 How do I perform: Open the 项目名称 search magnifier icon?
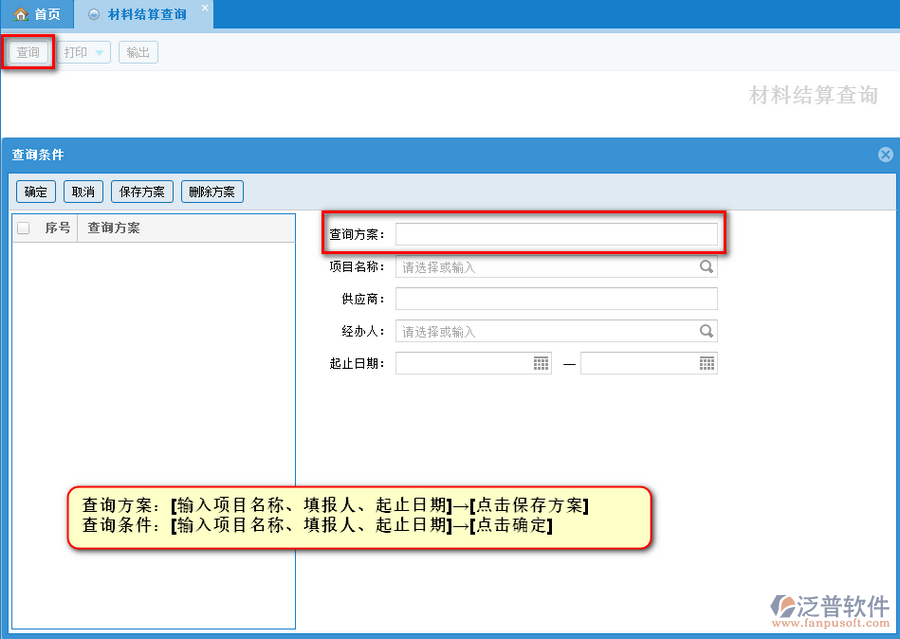pos(706,266)
